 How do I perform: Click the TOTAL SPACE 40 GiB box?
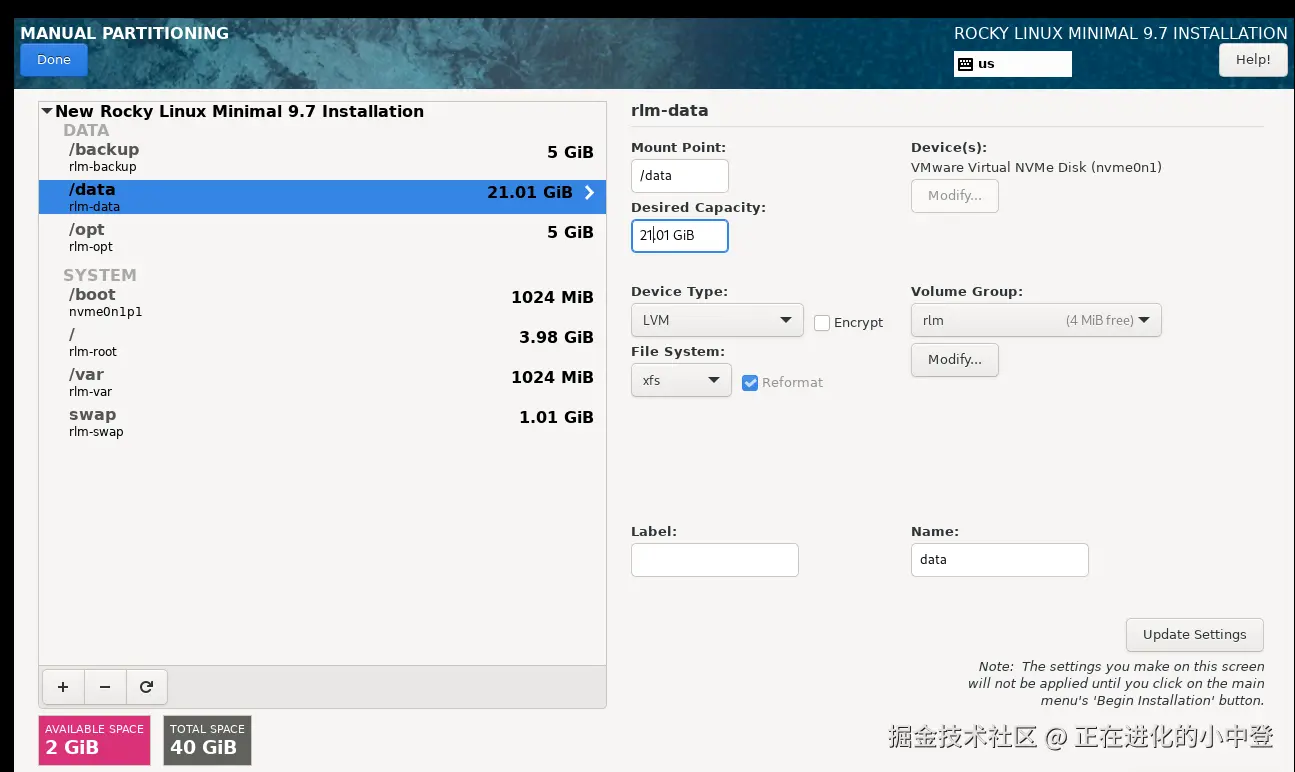(208, 740)
